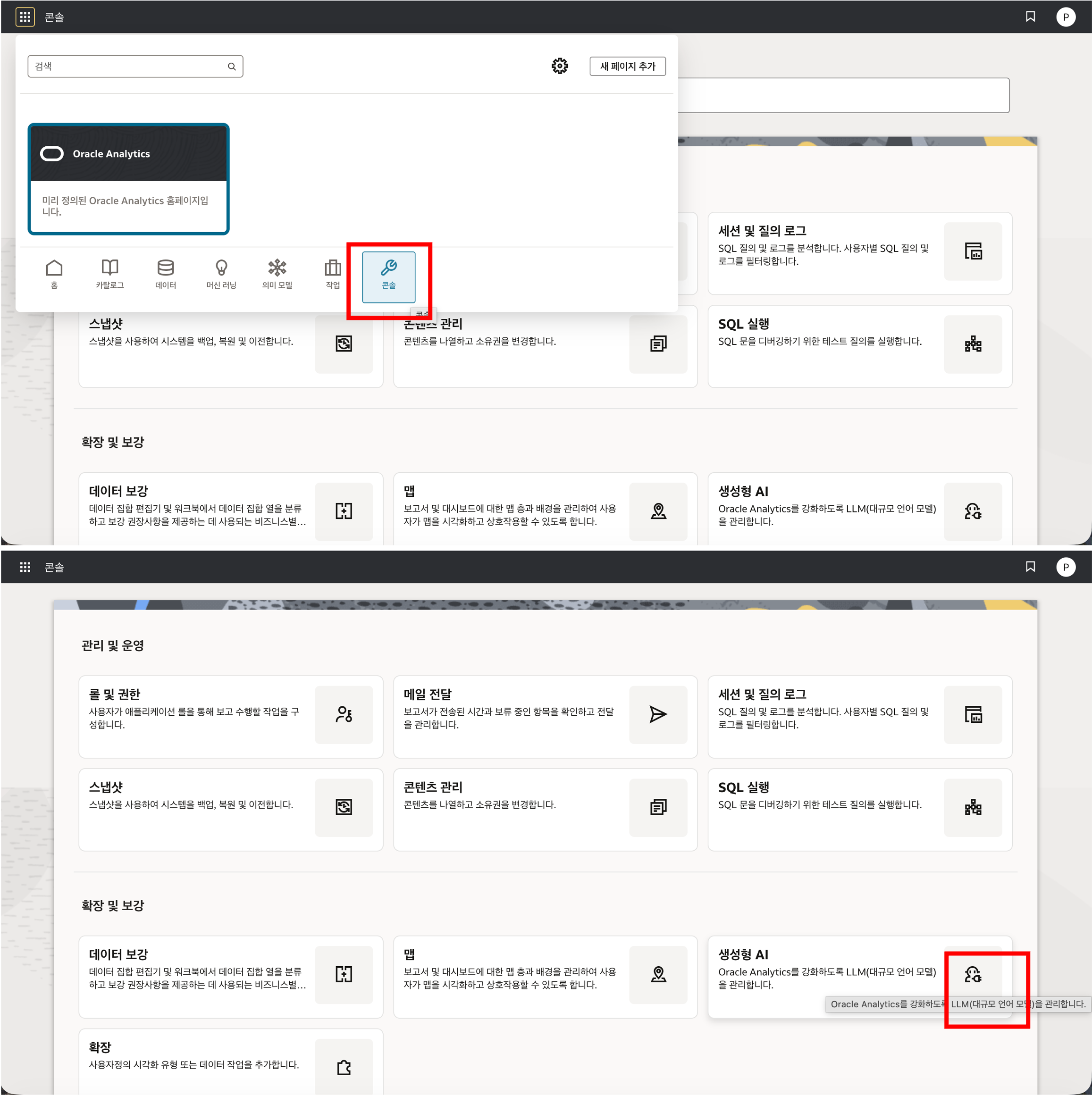Click bookmark icon in header with navigator open
The width and height of the screenshot is (1092, 1096).
point(1030,17)
